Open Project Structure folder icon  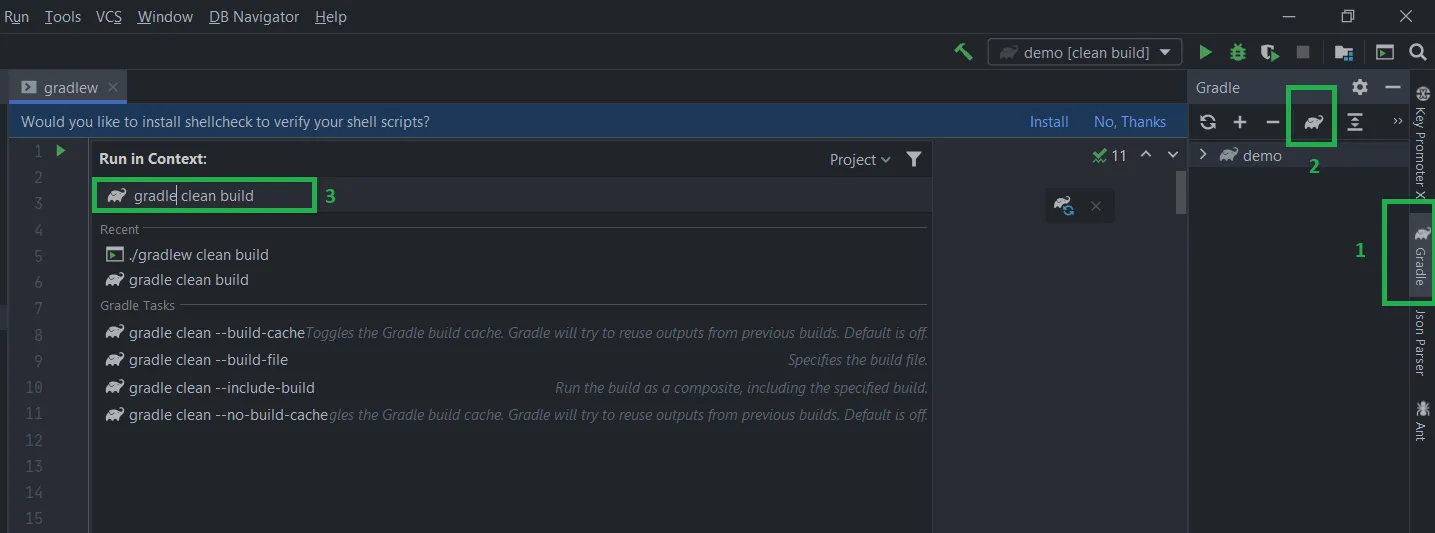(x=1344, y=52)
